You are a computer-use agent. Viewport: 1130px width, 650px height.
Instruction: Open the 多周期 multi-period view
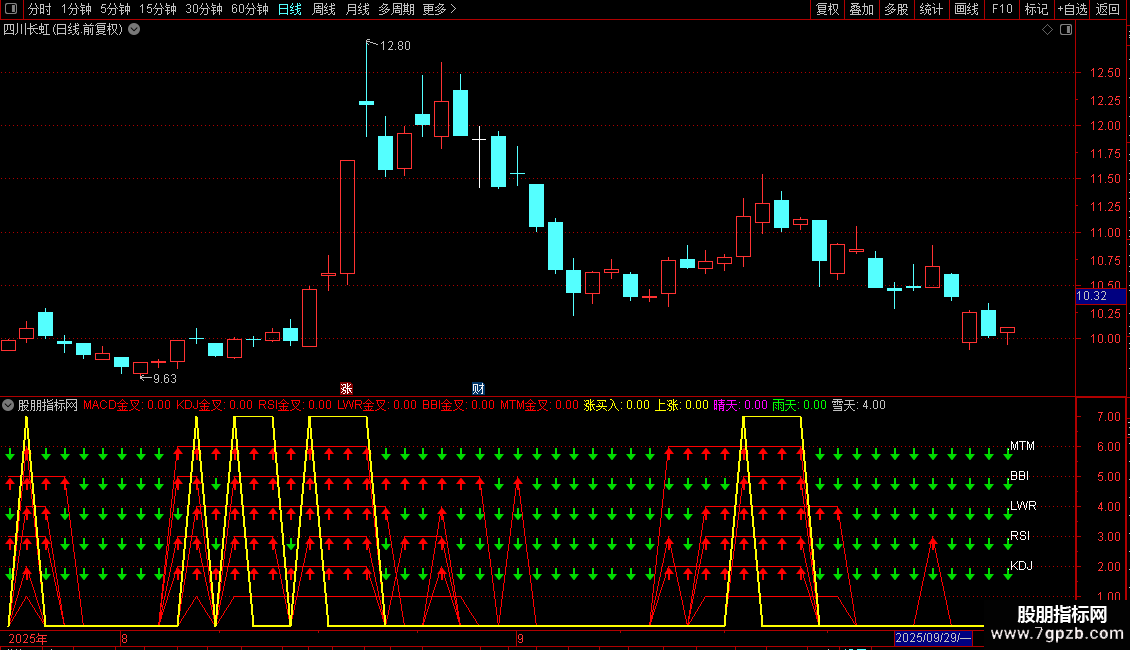396,9
